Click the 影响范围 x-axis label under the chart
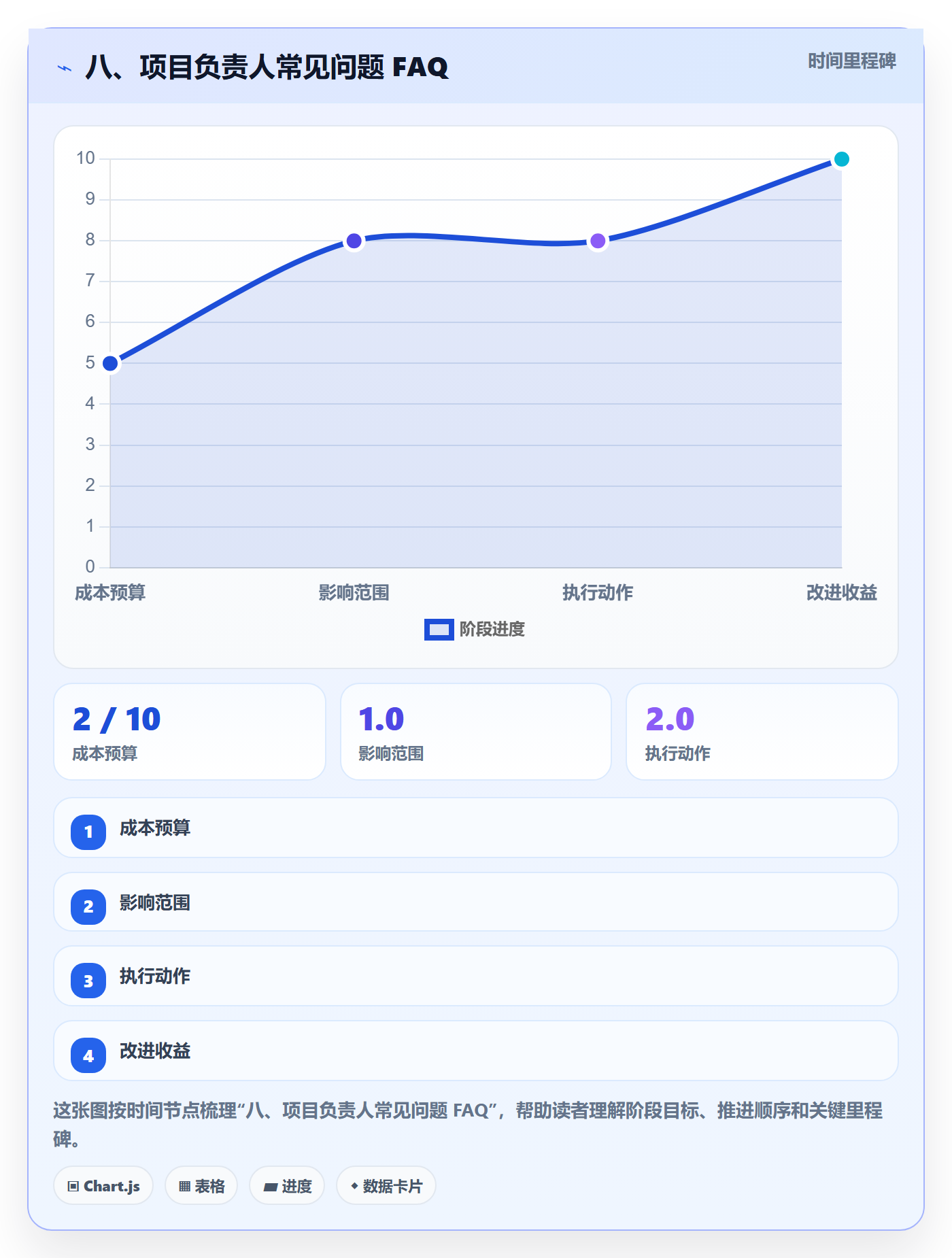Viewport: 952px width, 1258px height. 354,593
